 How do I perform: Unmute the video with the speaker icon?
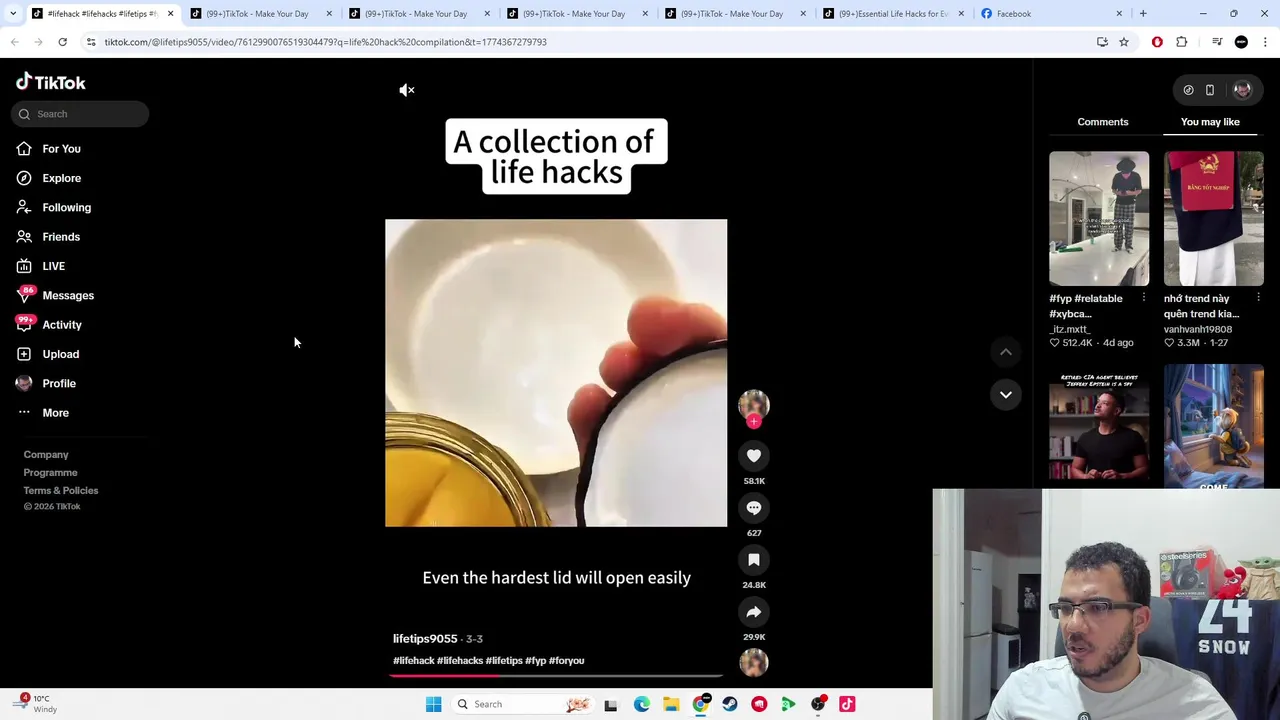(x=406, y=90)
